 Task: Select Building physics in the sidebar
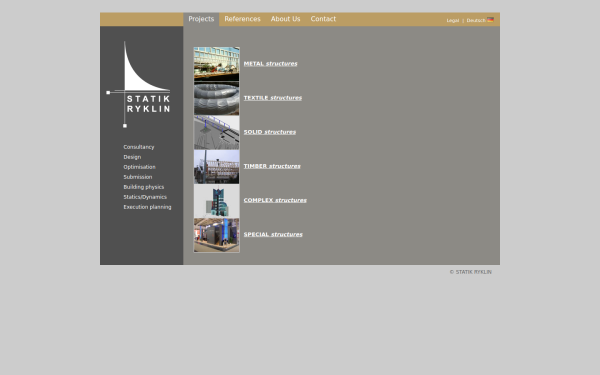click(143, 187)
